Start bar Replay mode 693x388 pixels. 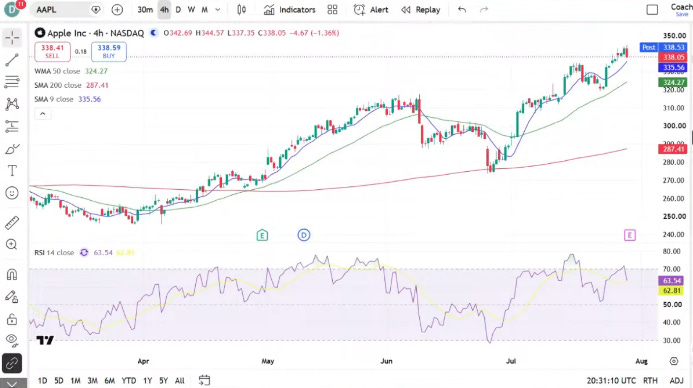tap(420, 10)
